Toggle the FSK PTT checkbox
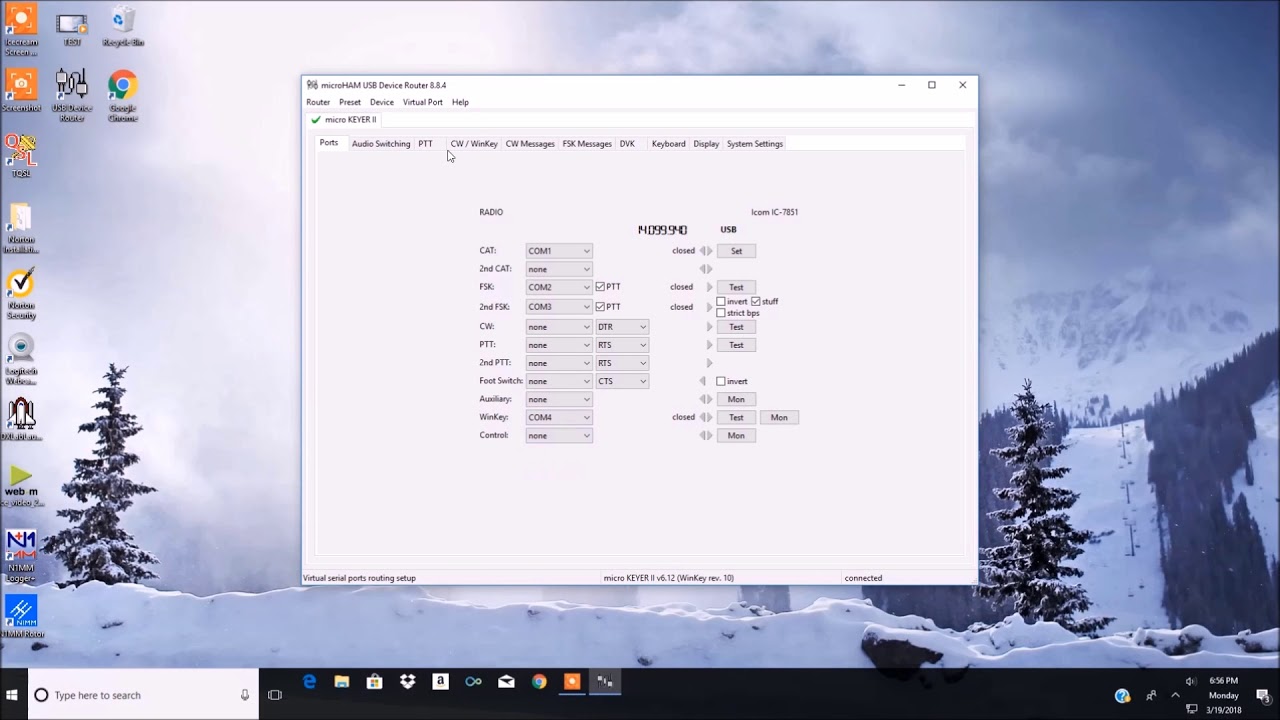1280x720 pixels. [600, 287]
